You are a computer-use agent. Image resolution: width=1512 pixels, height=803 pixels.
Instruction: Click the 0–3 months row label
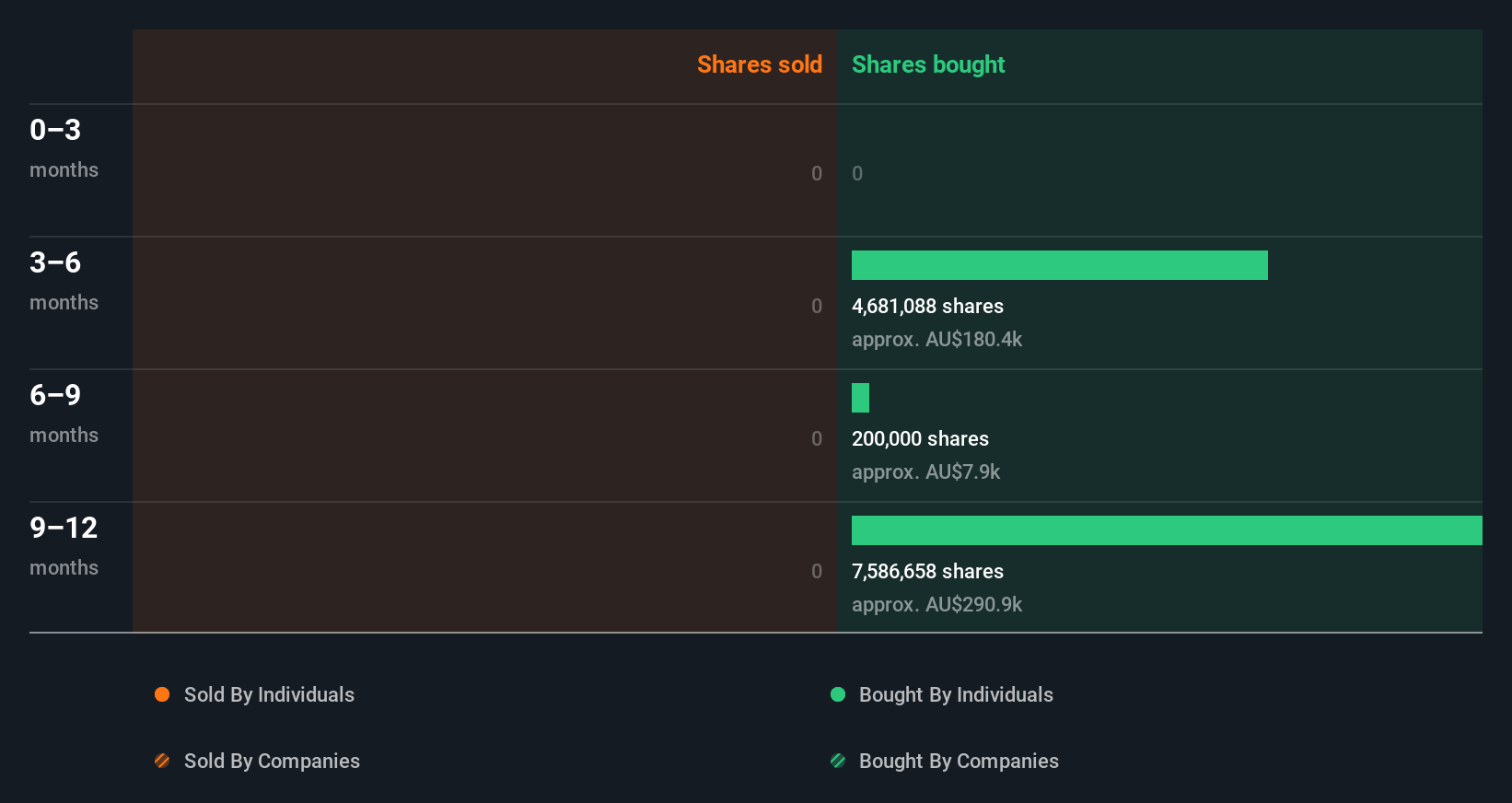[64, 147]
